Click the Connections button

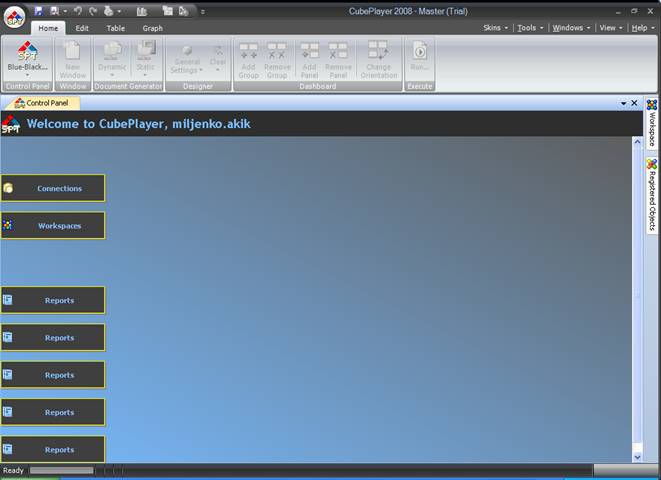pyautogui.click(x=53, y=188)
